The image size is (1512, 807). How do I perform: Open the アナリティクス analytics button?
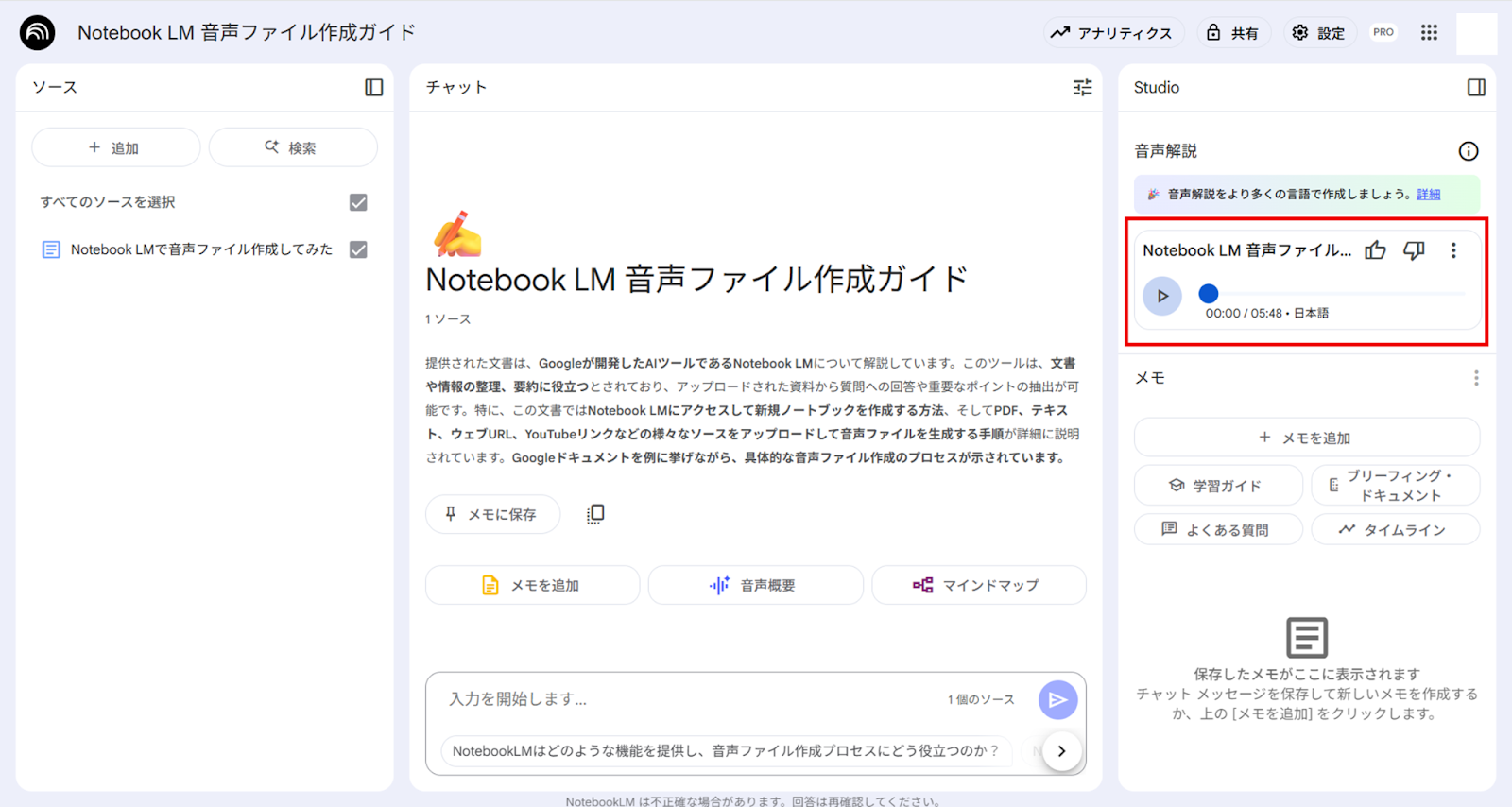pos(1111,33)
